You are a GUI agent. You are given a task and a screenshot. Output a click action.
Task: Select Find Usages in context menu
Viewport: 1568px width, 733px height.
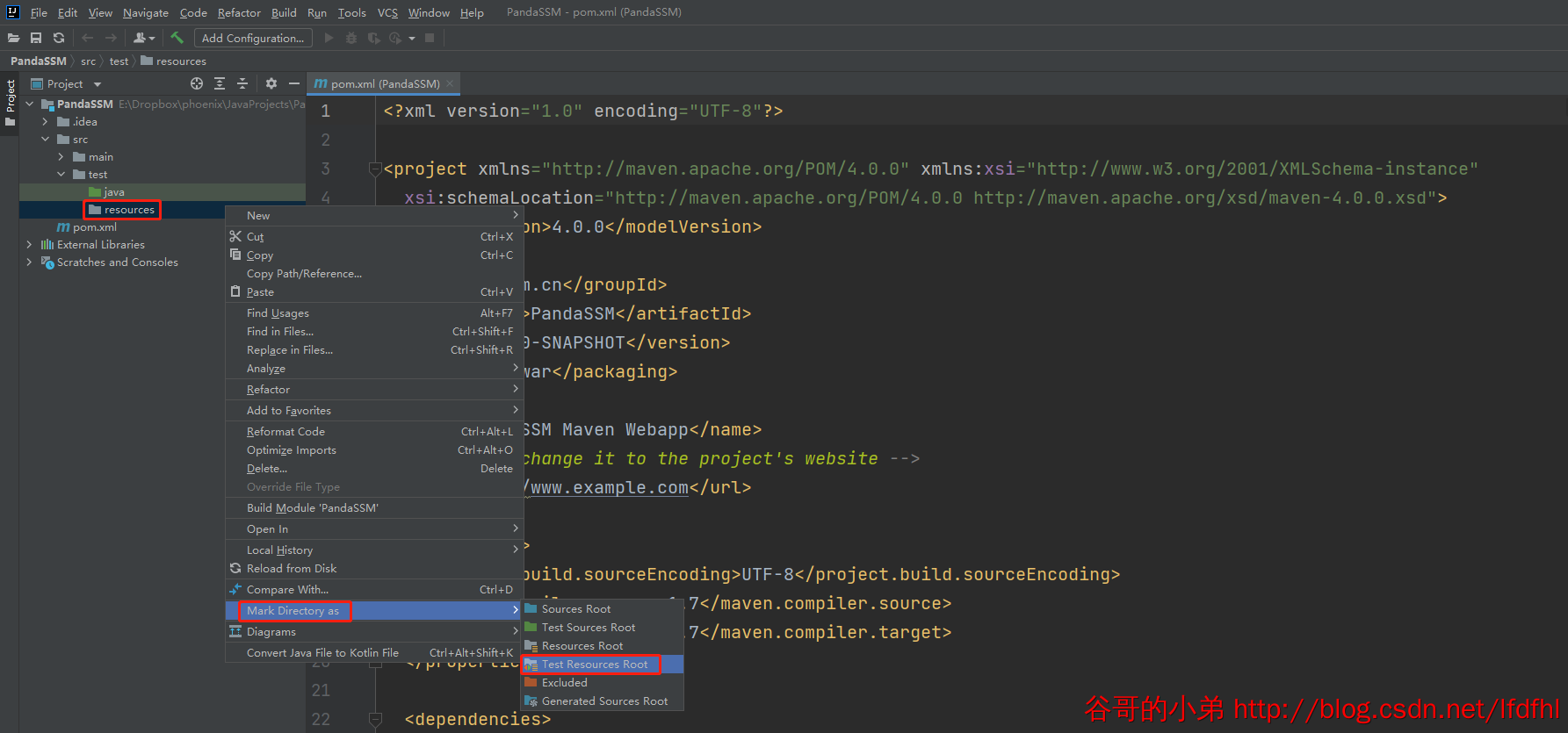[374, 313]
